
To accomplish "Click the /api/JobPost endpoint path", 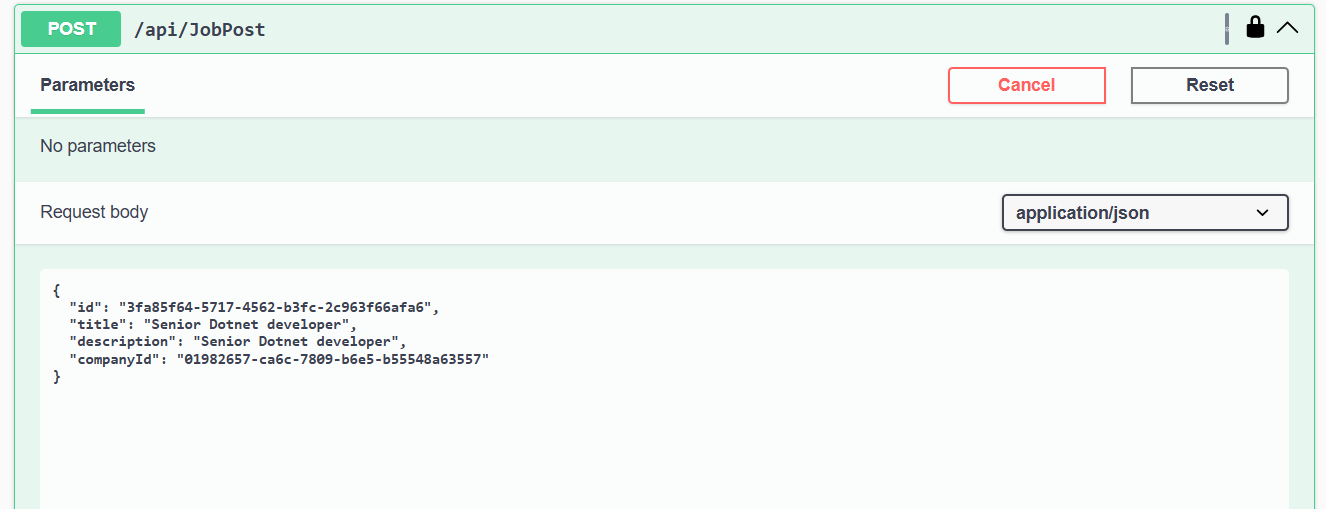I will pos(200,30).
